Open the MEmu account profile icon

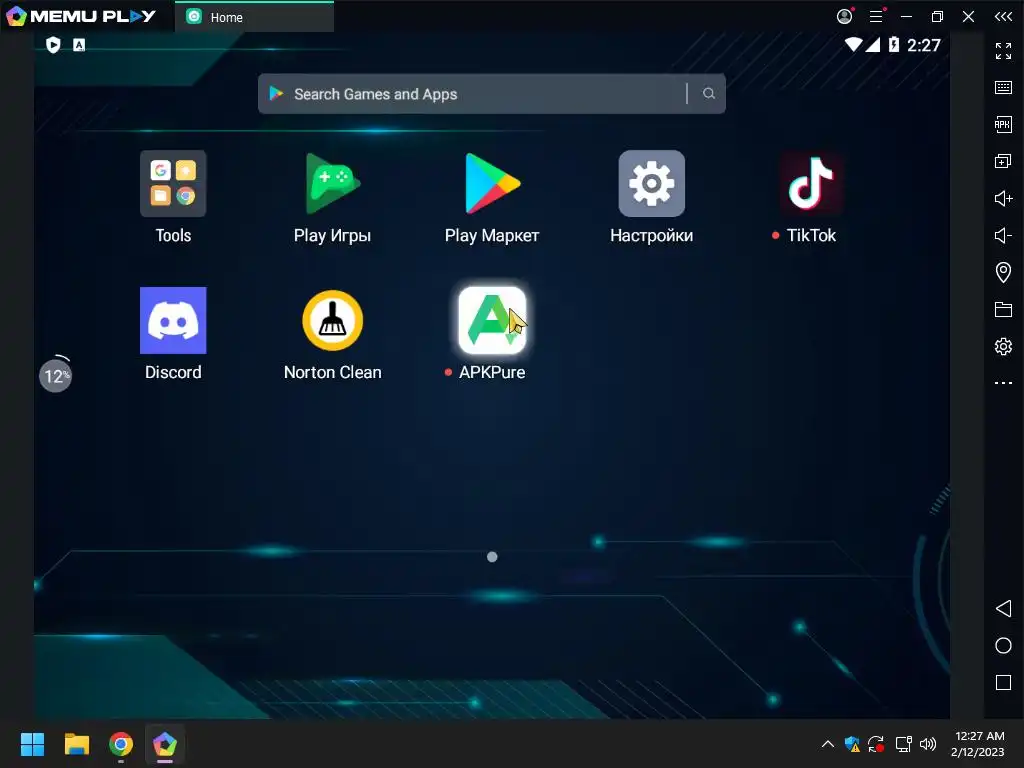[x=844, y=16]
